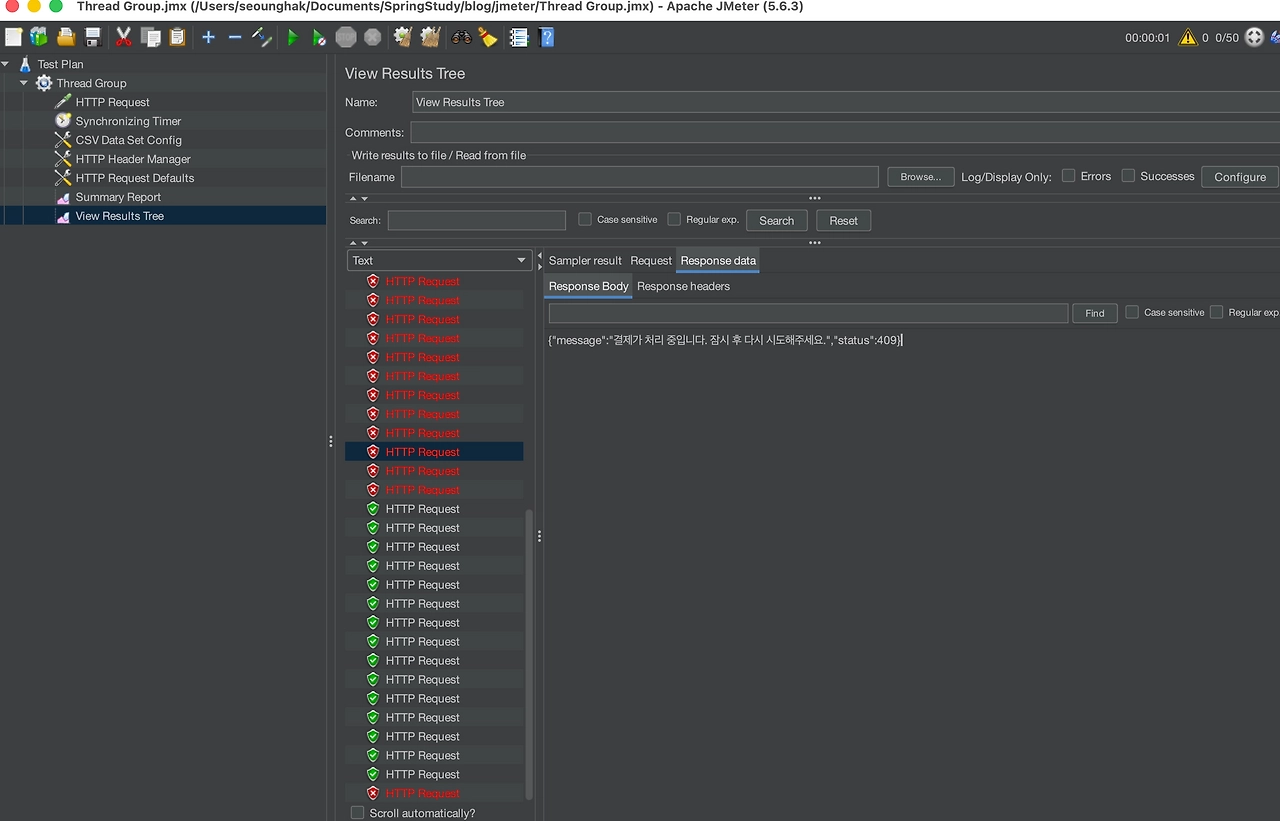Select Thread Group in the tree

91,83
